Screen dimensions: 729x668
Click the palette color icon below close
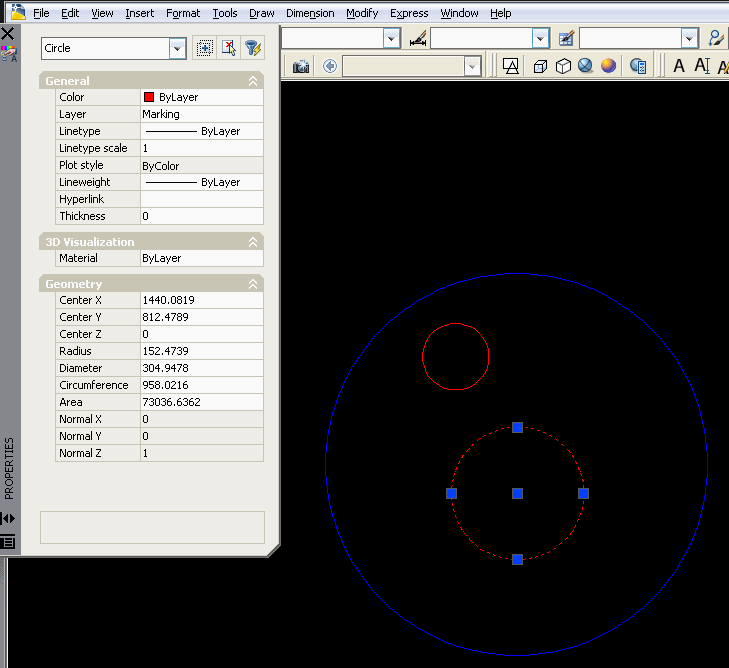(x=9, y=54)
